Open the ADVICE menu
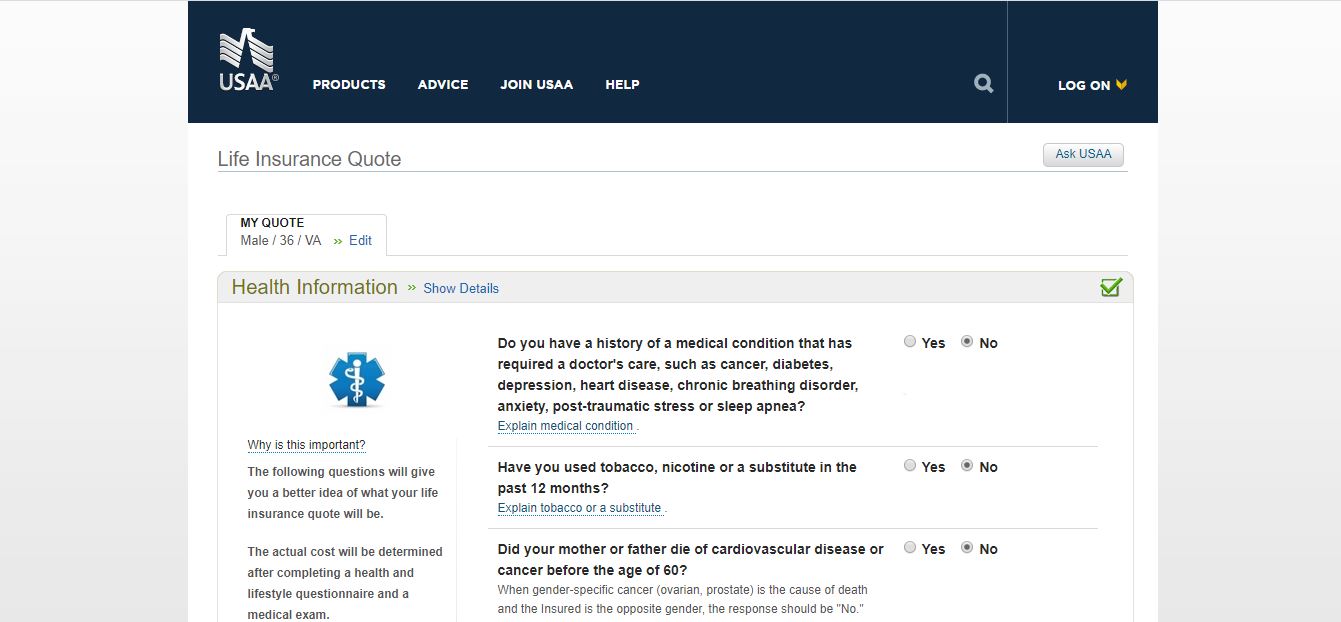Screen dimensions: 1341x622 442,85
